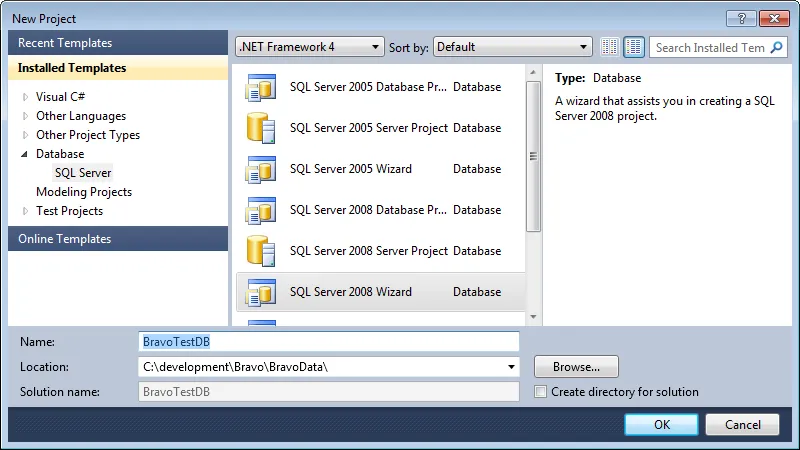Viewport: 800px width, 450px height.
Task: Select SQL Server under Database
Action: pyautogui.click(x=83, y=173)
